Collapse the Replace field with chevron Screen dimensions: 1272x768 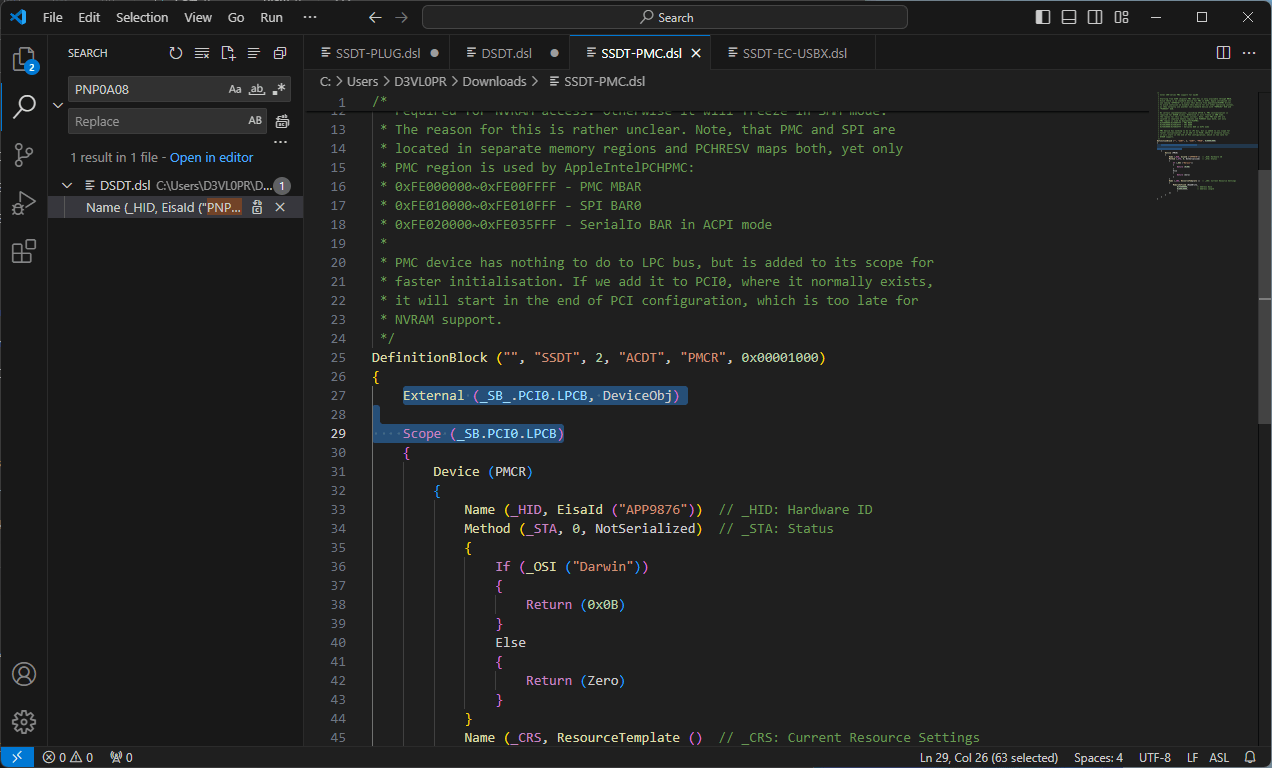point(57,105)
